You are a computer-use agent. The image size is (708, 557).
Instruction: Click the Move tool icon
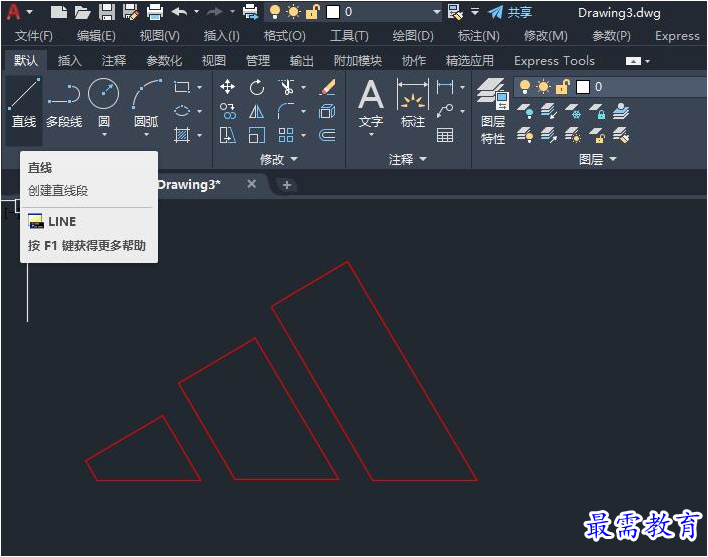pos(227,87)
